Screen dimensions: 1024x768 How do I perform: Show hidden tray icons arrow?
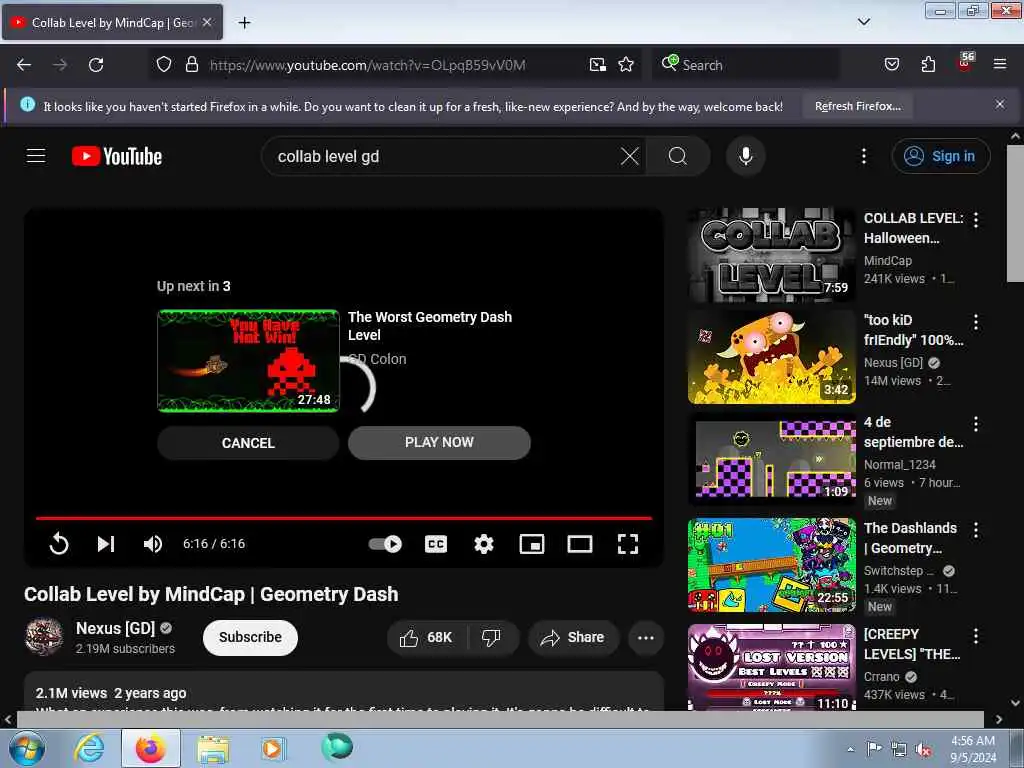tap(850, 749)
